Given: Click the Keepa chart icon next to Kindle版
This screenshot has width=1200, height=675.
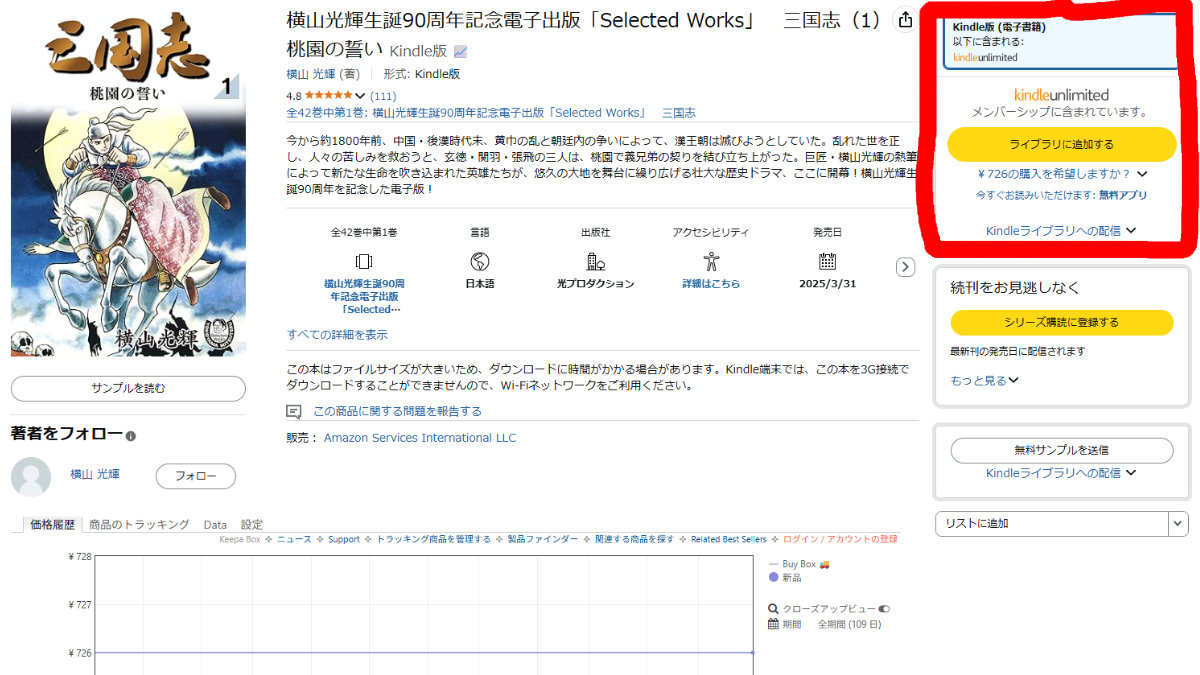Looking at the screenshot, I should click(x=460, y=52).
